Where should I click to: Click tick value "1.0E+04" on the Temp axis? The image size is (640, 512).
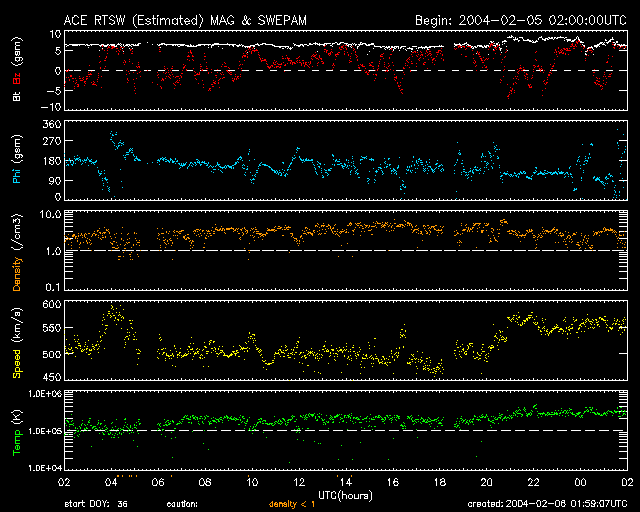coord(45,467)
